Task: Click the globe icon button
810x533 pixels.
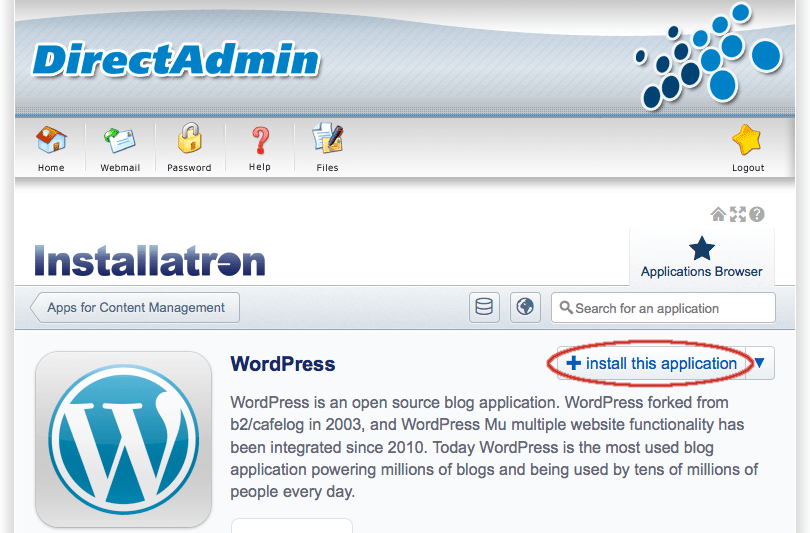Action: pos(525,307)
